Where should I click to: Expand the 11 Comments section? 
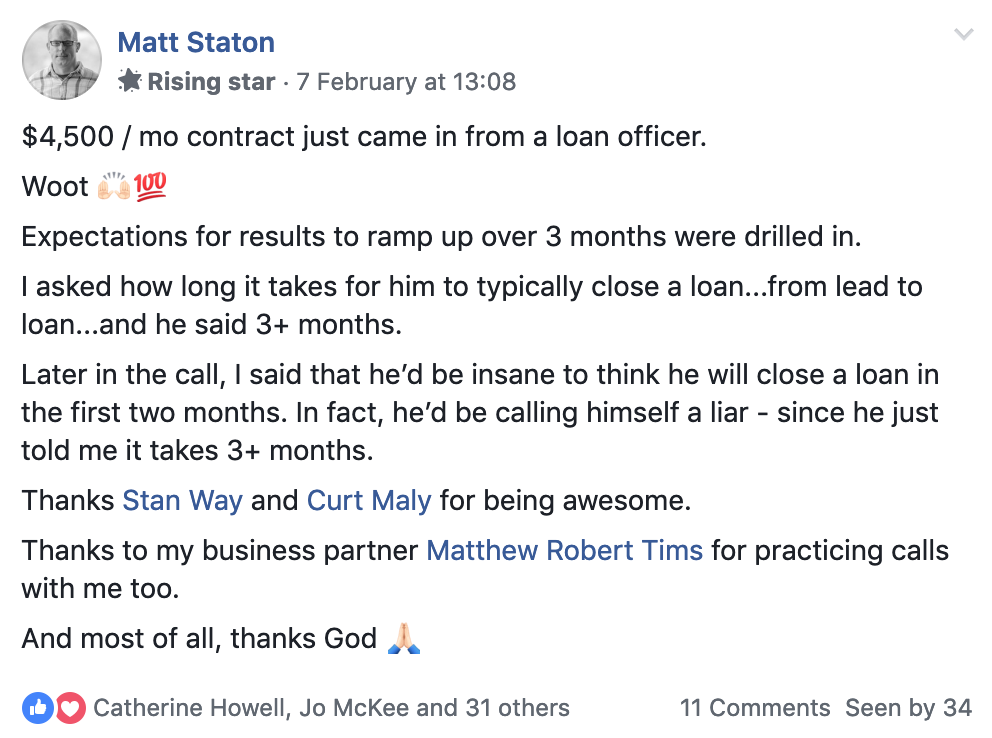[x=755, y=708]
